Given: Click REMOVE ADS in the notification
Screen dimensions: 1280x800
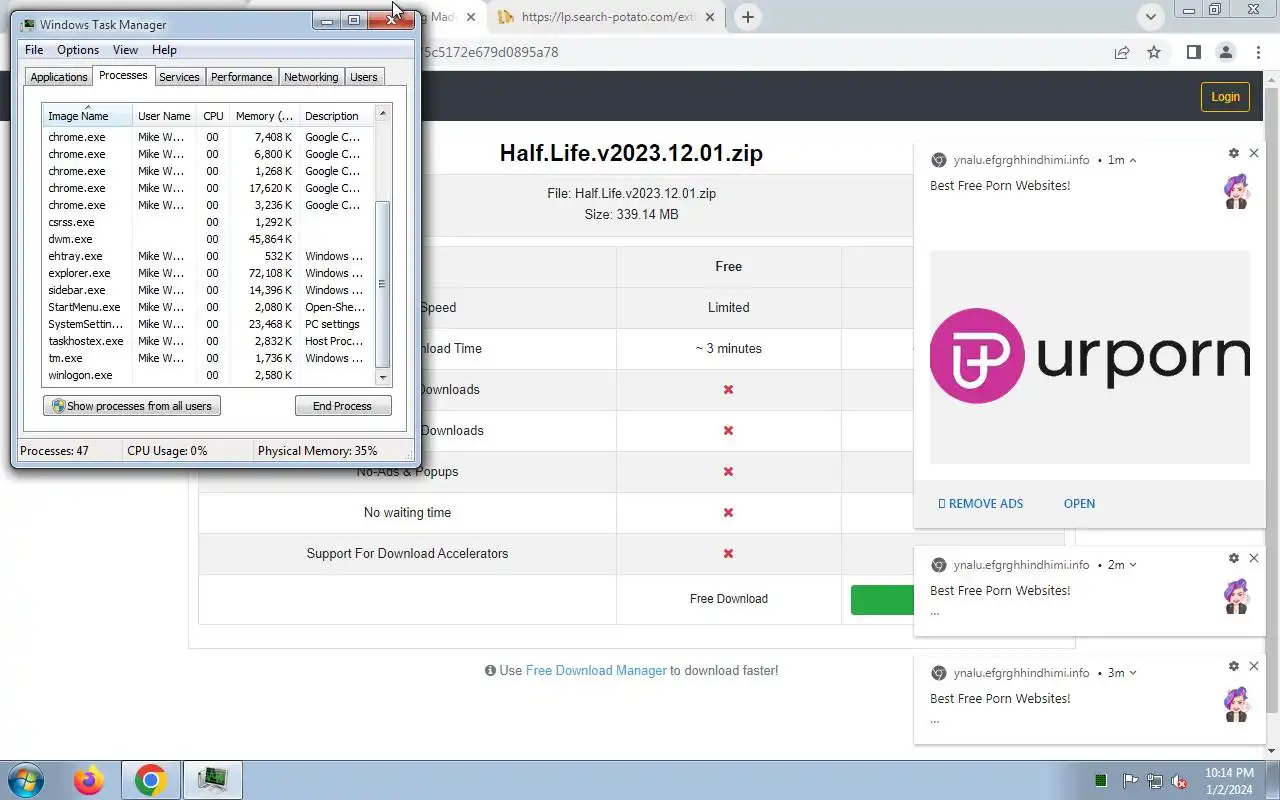Looking at the screenshot, I should pyautogui.click(x=981, y=504).
